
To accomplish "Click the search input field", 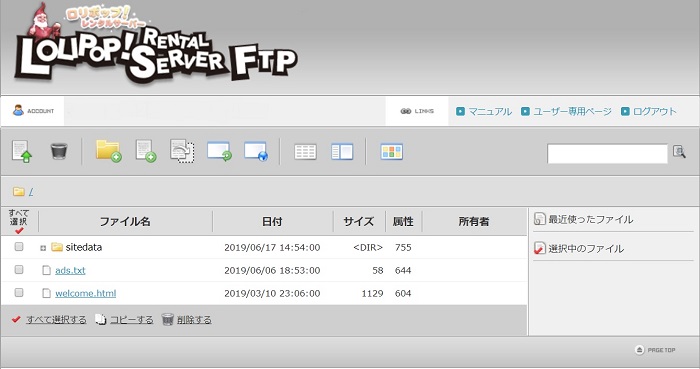I will 607,153.
